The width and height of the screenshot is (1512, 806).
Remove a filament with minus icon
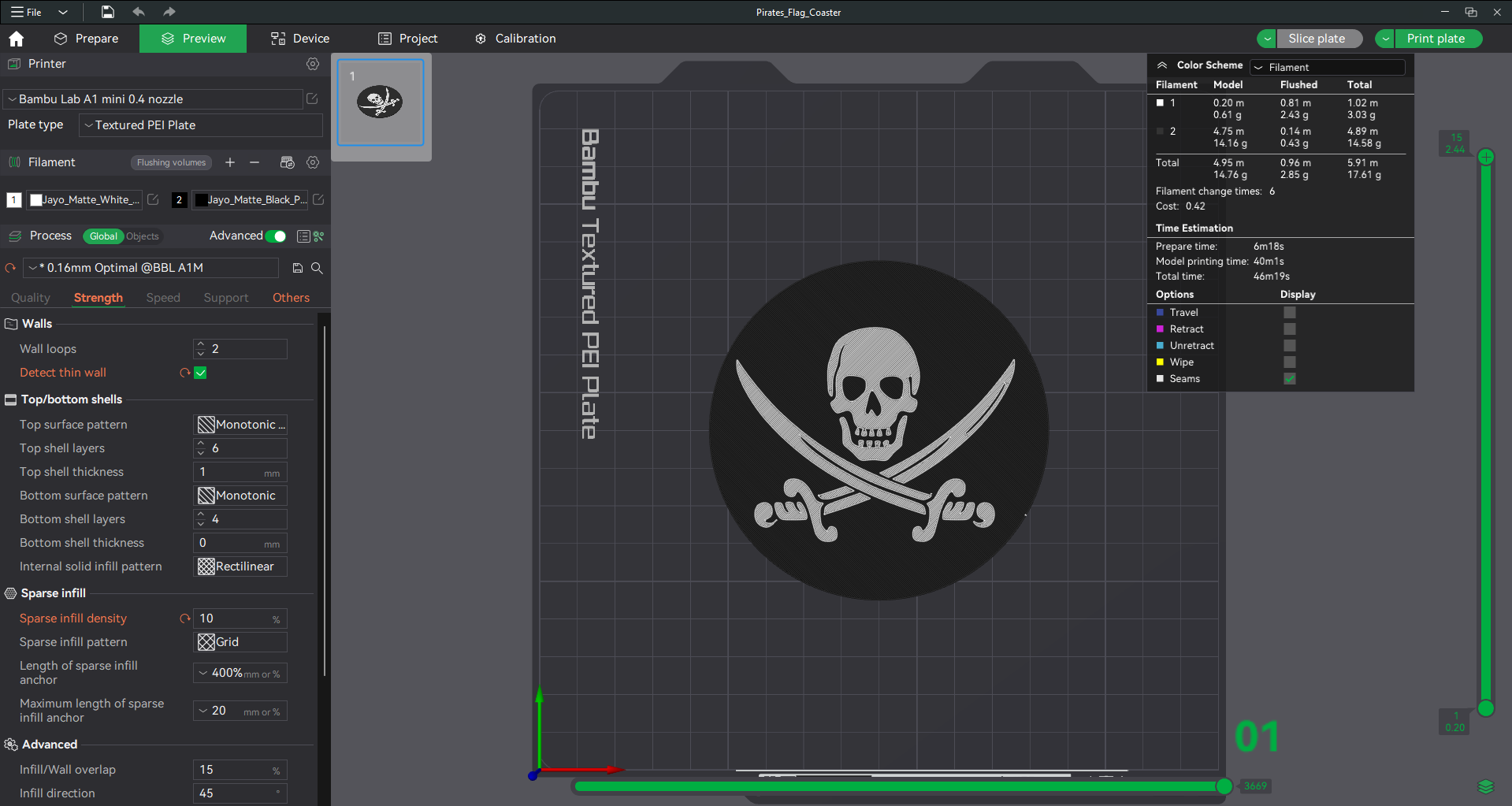(254, 162)
